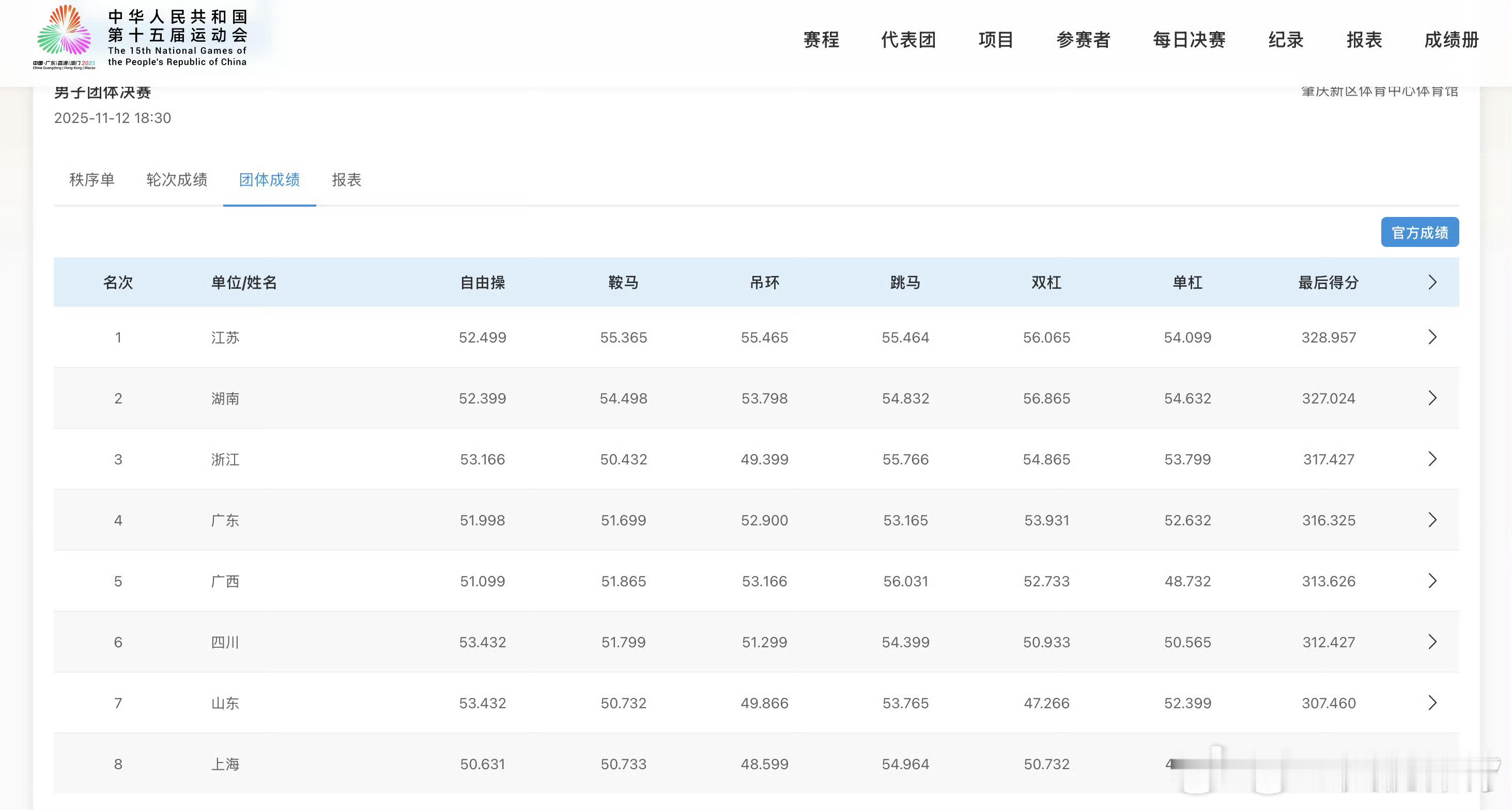This screenshot has width=1512, height=810.
Task: Expand the Guangdong (广东) row chevron
Action: (1431, 520)
